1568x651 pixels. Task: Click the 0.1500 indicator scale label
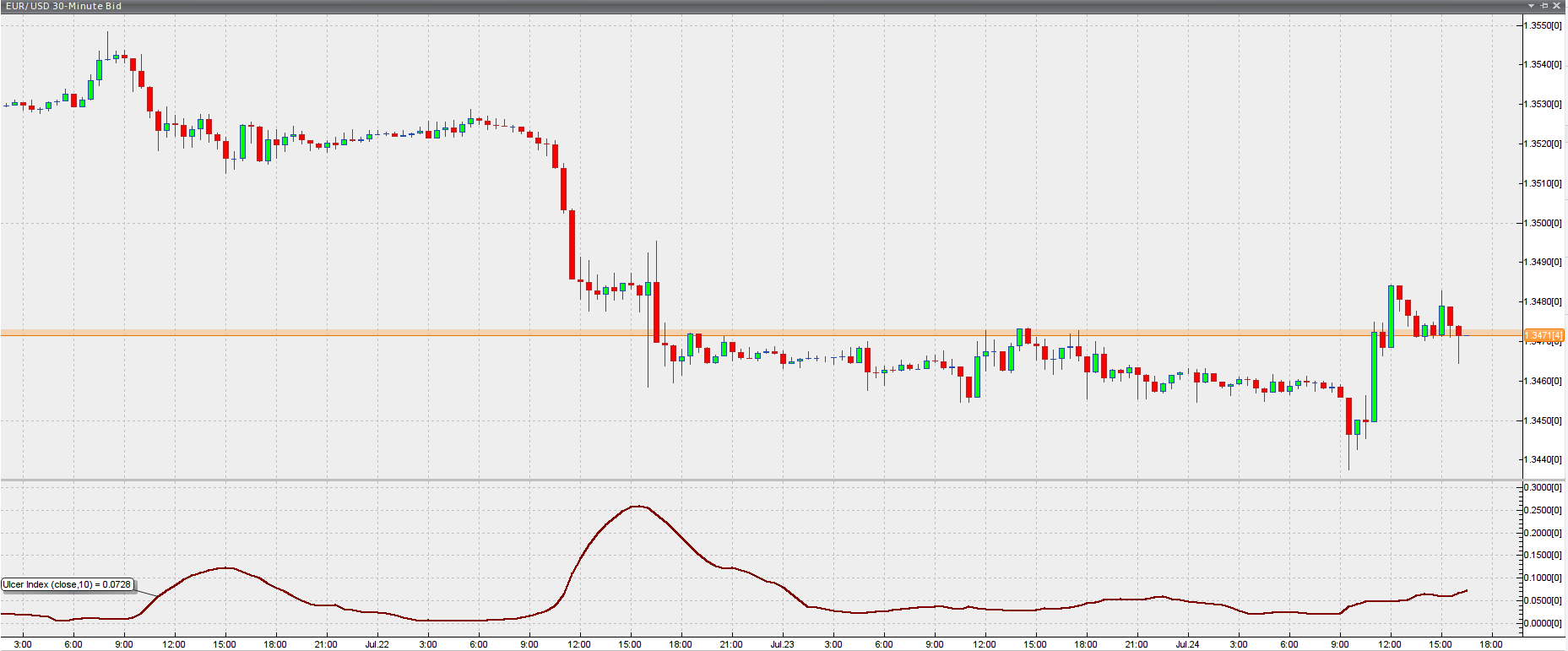[1543, 555]
